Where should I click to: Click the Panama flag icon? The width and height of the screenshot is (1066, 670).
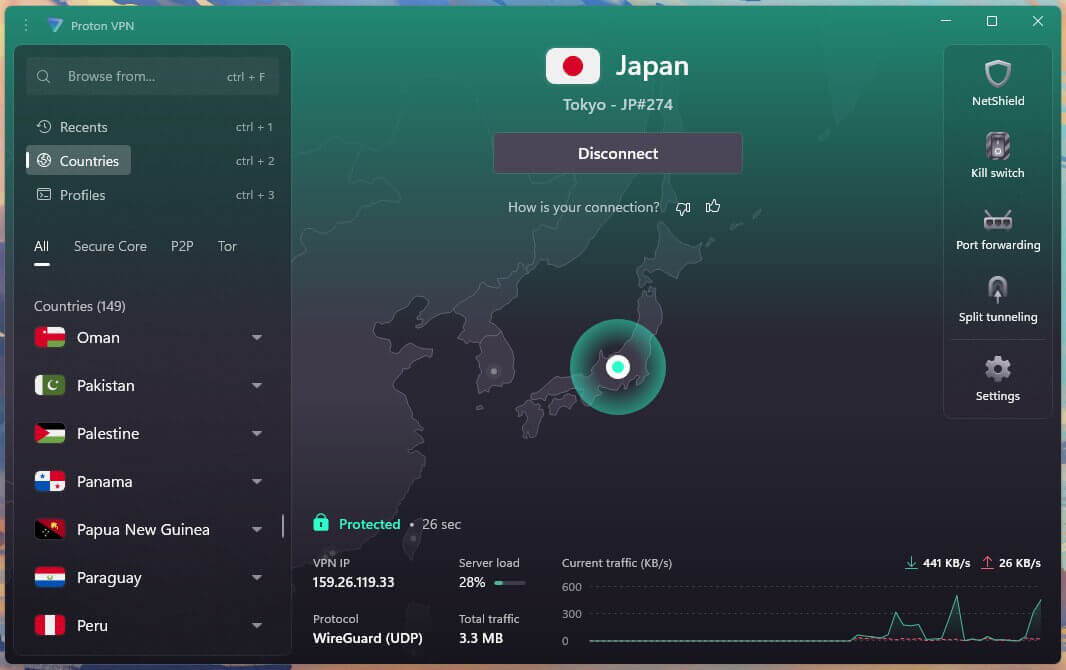[50, 481]
